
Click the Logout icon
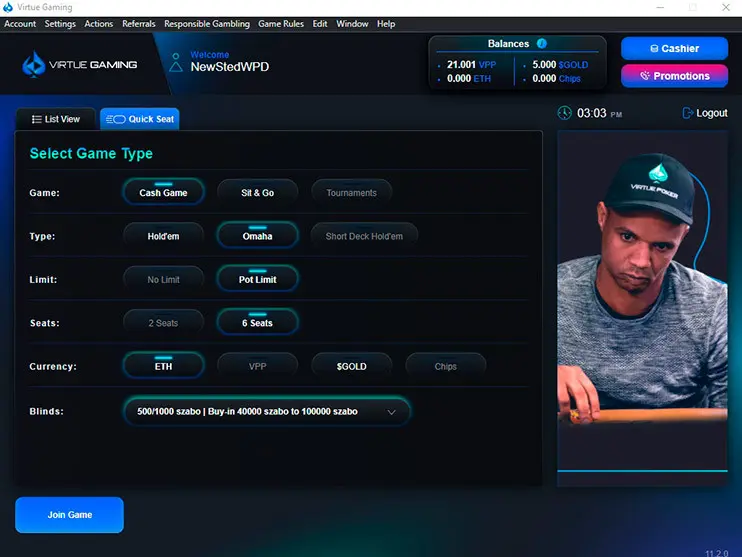[x=688, y=113]
